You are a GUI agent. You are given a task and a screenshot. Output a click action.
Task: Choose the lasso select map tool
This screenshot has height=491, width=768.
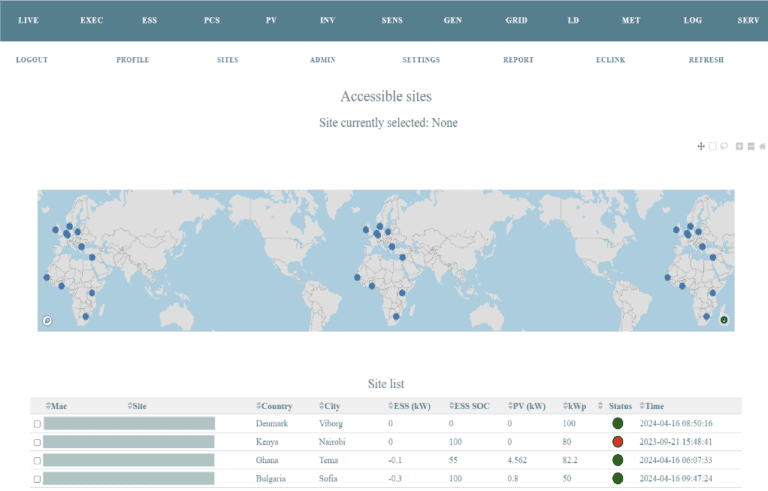pyautogui.click(x=724, y=146)
